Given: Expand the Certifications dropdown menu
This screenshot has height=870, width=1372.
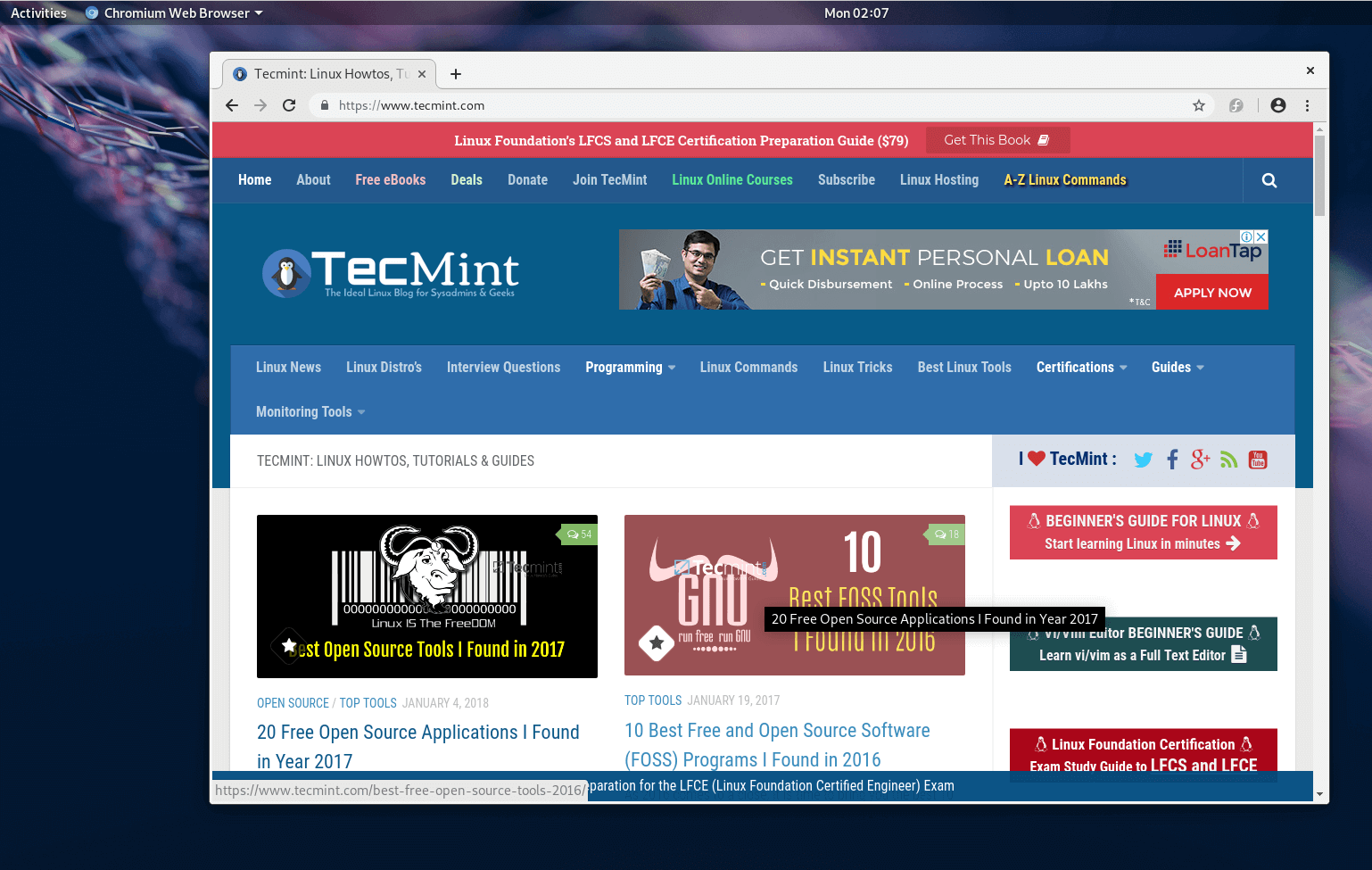Looking at the screenshot, I should tap(1081, 368).
